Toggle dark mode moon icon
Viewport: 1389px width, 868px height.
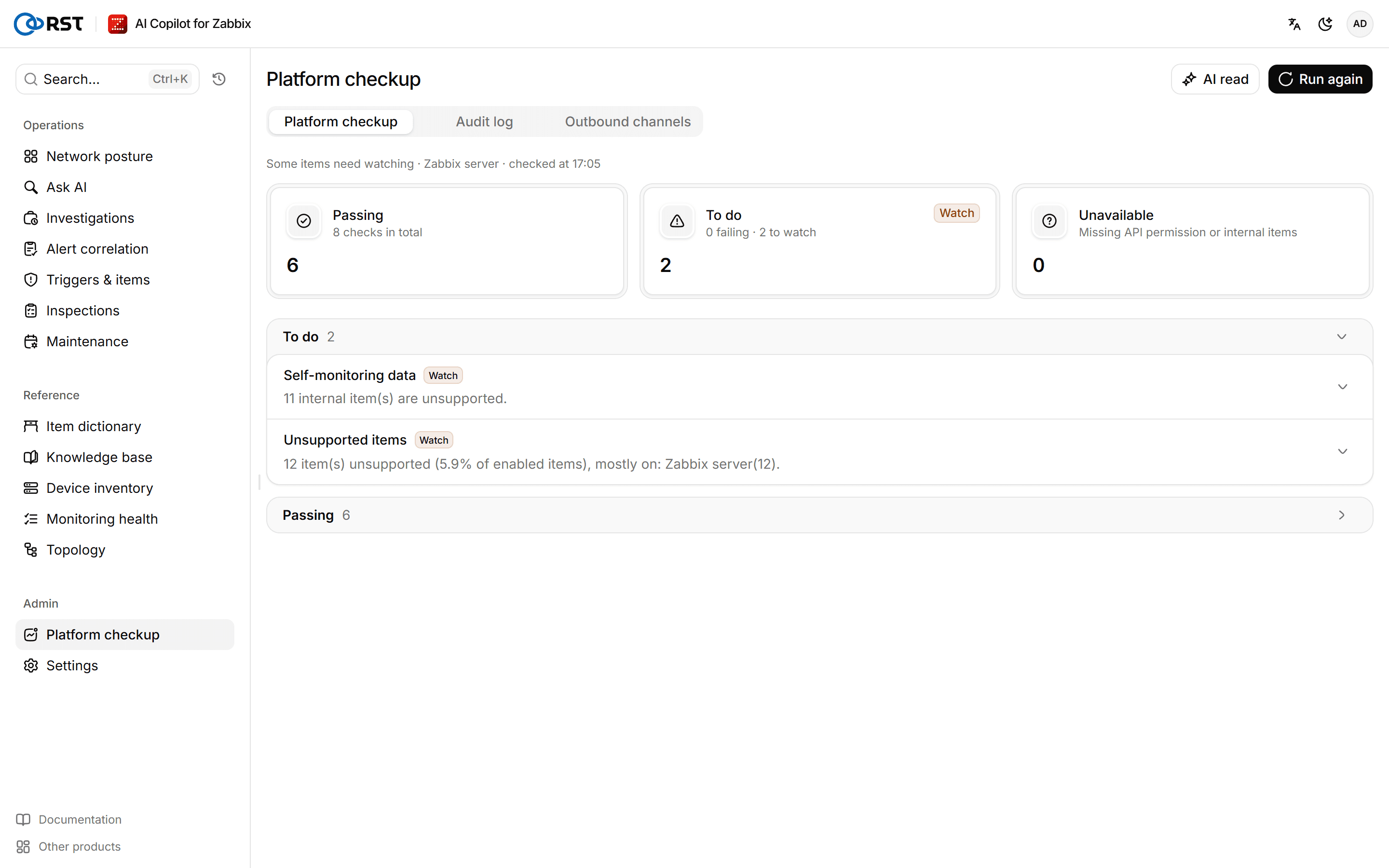pyautogui.click(x=1325, y=24)
